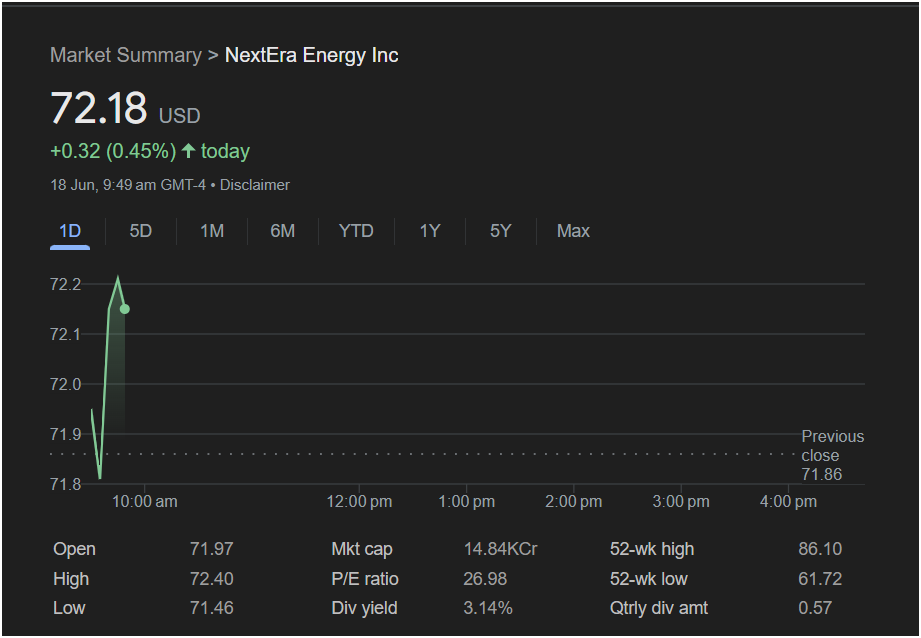The width and height of the screenshot is (921, 638).
Task: Click the Previous close 71.86 label
Action: click(832, 455)
